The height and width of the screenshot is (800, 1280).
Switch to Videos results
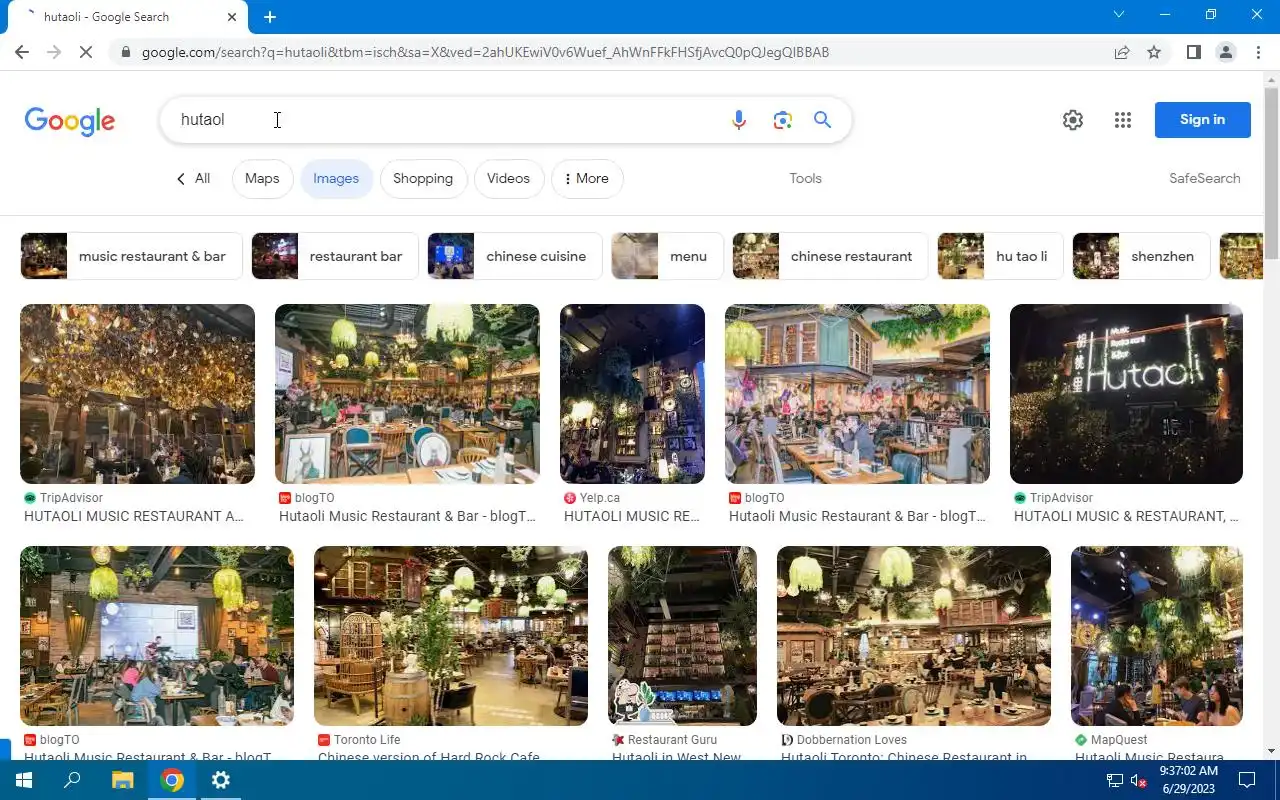pyautogui.click(x=508, y=179)
